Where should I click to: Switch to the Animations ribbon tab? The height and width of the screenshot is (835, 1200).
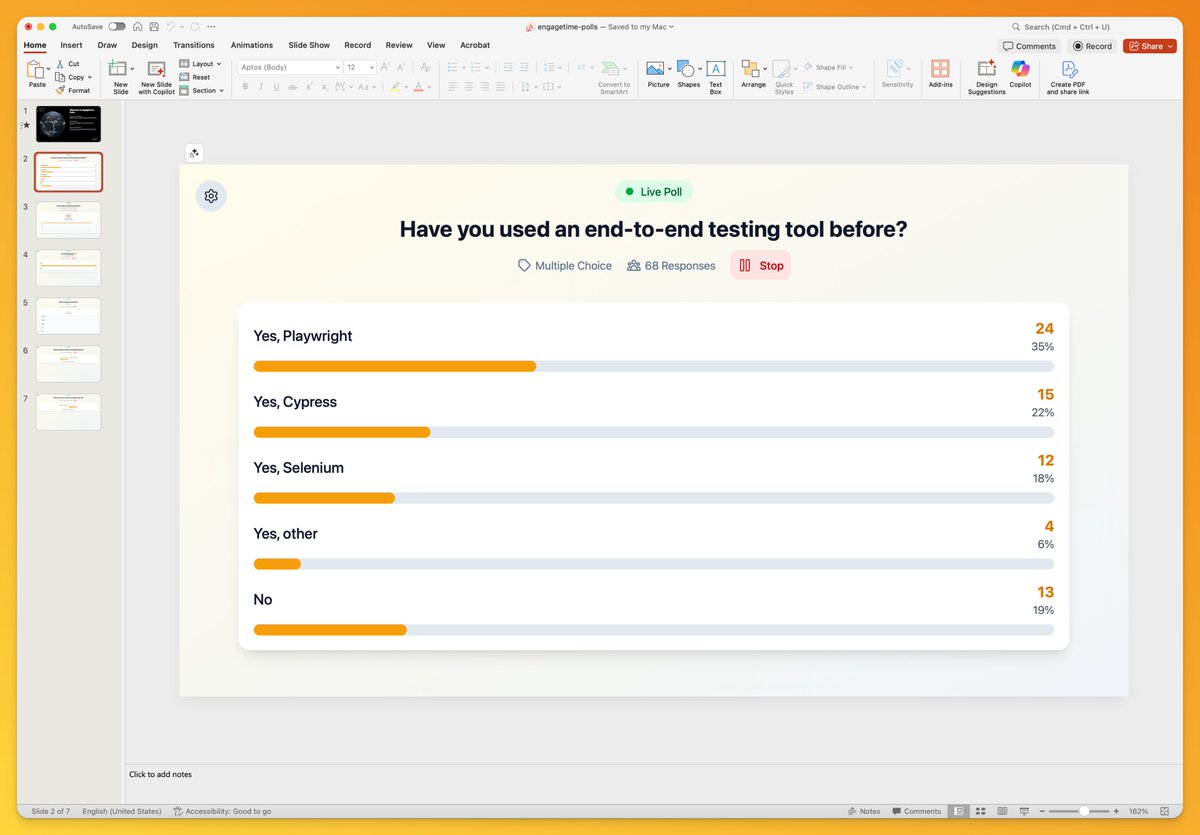pos(251,45)
